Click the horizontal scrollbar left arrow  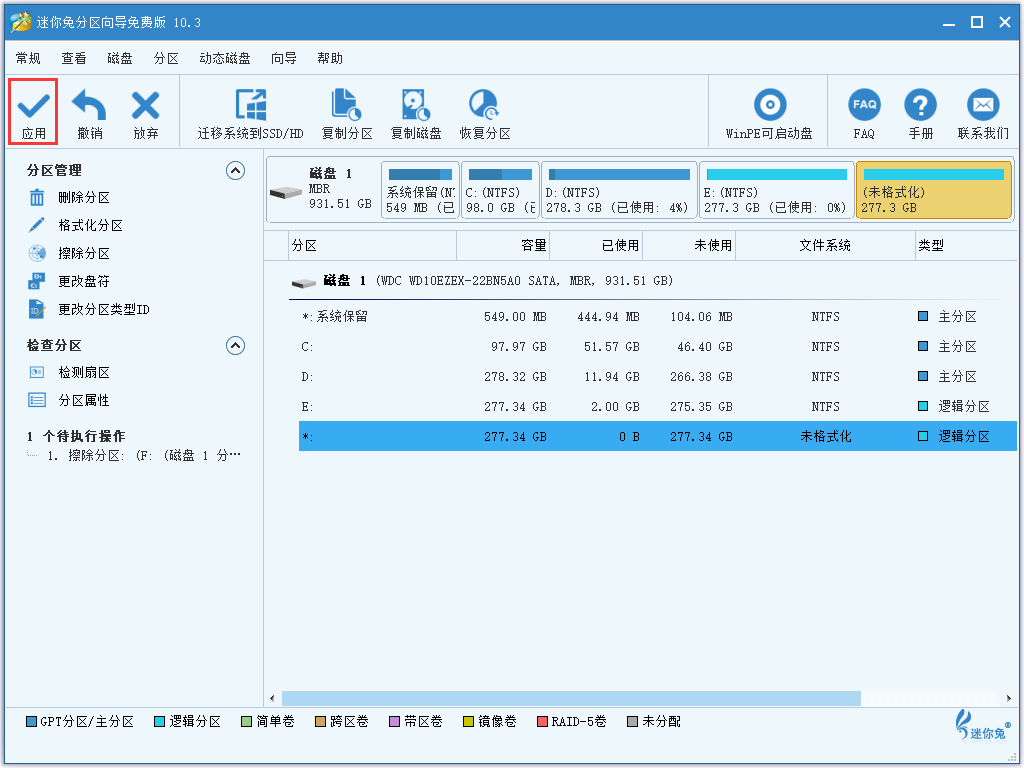tap(272, 698)
